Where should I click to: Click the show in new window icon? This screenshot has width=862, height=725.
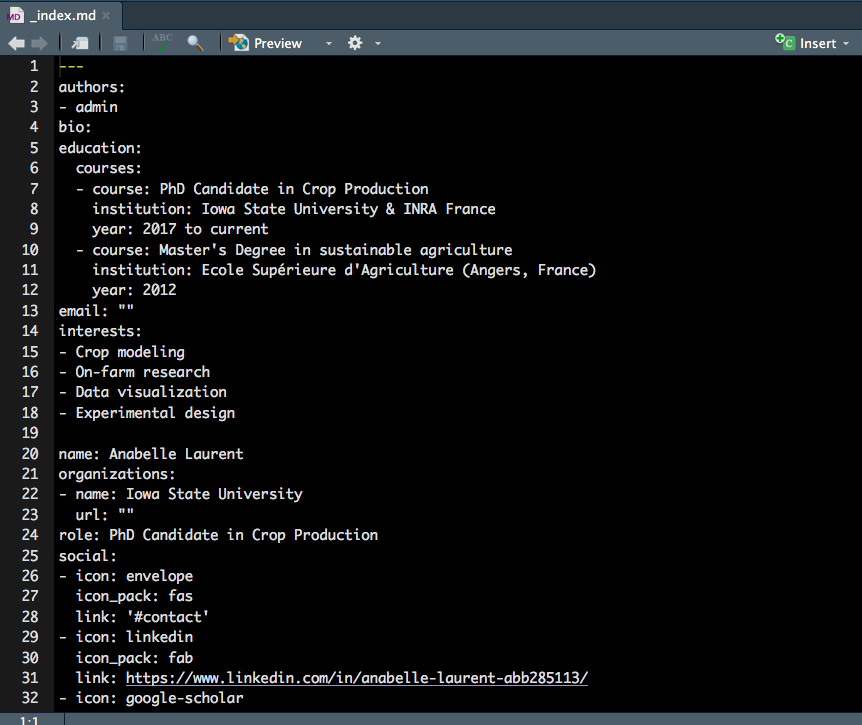pyautogui.click(x=80, y=43)
